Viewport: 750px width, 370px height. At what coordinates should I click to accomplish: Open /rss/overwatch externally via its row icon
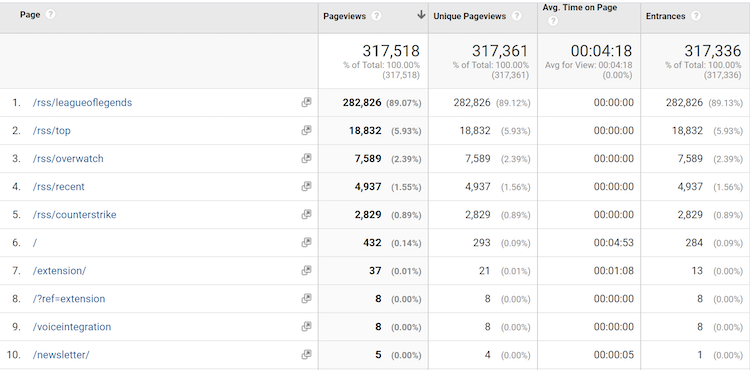click(306, 158)
